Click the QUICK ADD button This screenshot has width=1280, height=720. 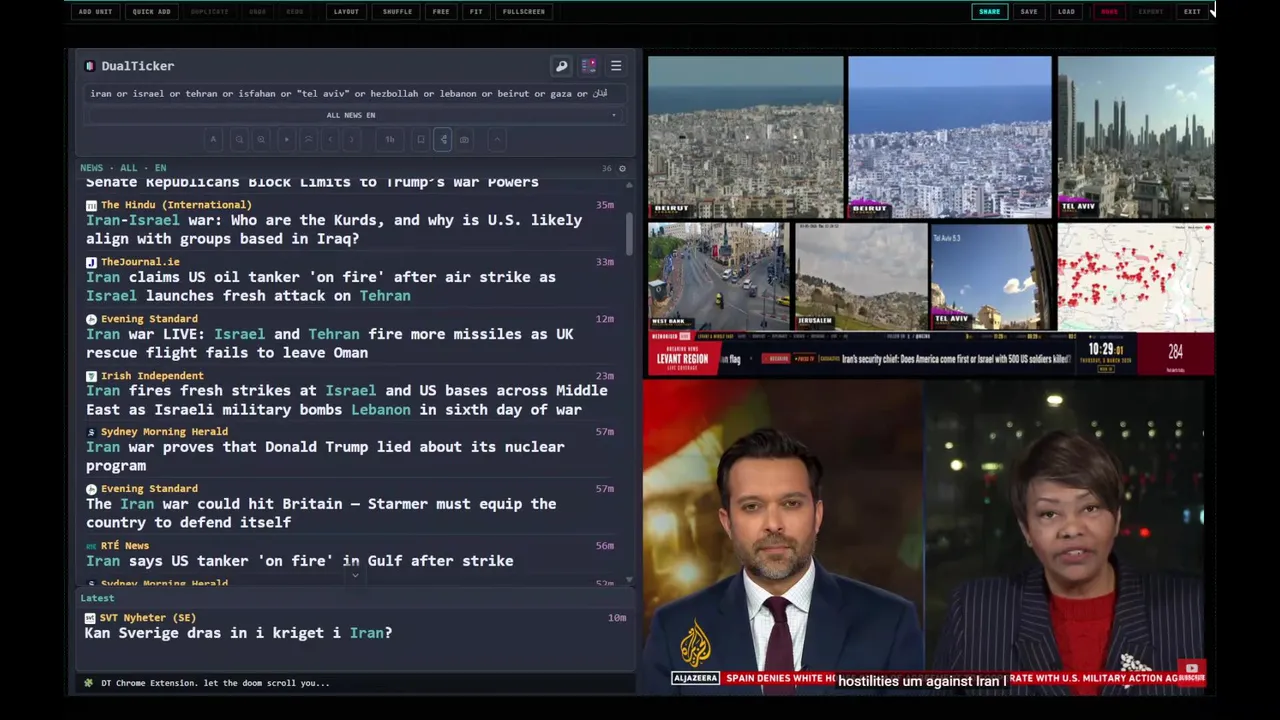point(151,12)
